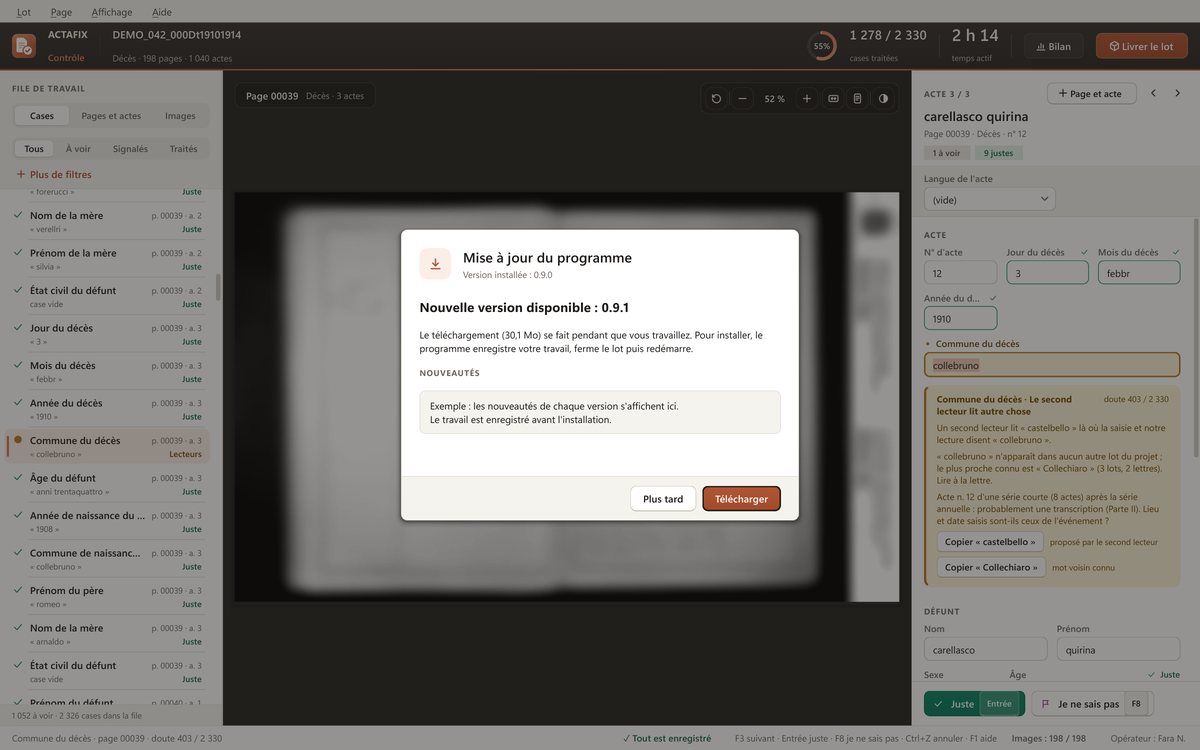Click the 55% progress ring
This screenshot has width=1200, height=750.
tap(822, 46)
